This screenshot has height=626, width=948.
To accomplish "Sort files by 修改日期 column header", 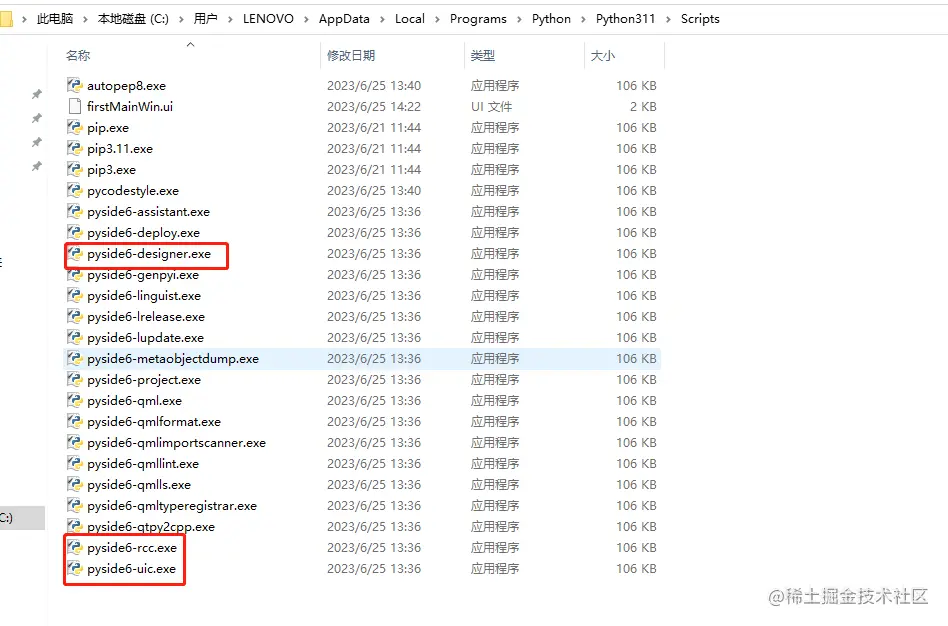I will pyautogui.click(x=351, y=56).
